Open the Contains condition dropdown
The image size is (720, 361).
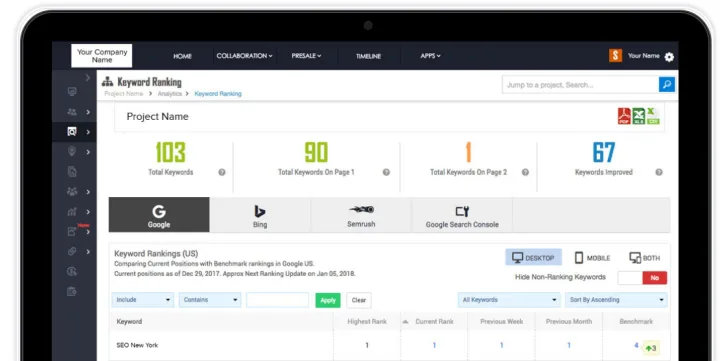(210, 300)
